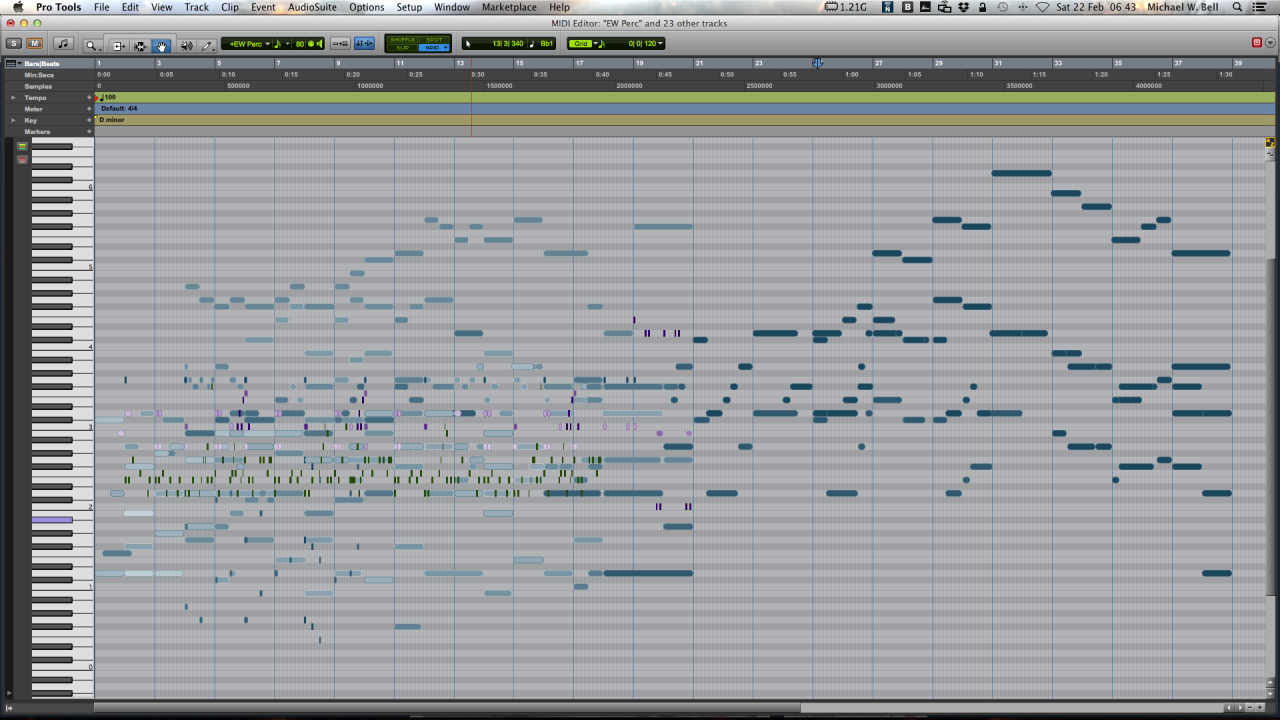Click the Dropbox menu bar icon

pos(963,7)
